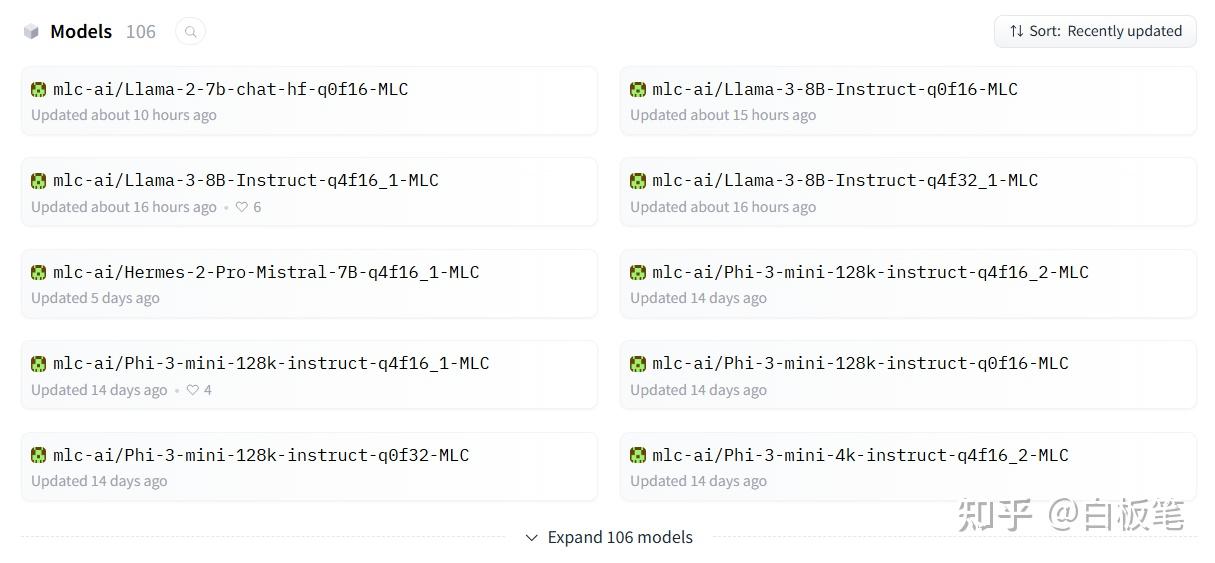Click avatar icon beside Phi-3-mini-4k-instruct-q4f16_2-MLC
The height and width of the screenshot is (563, 1215).
[x=638, y=455]
